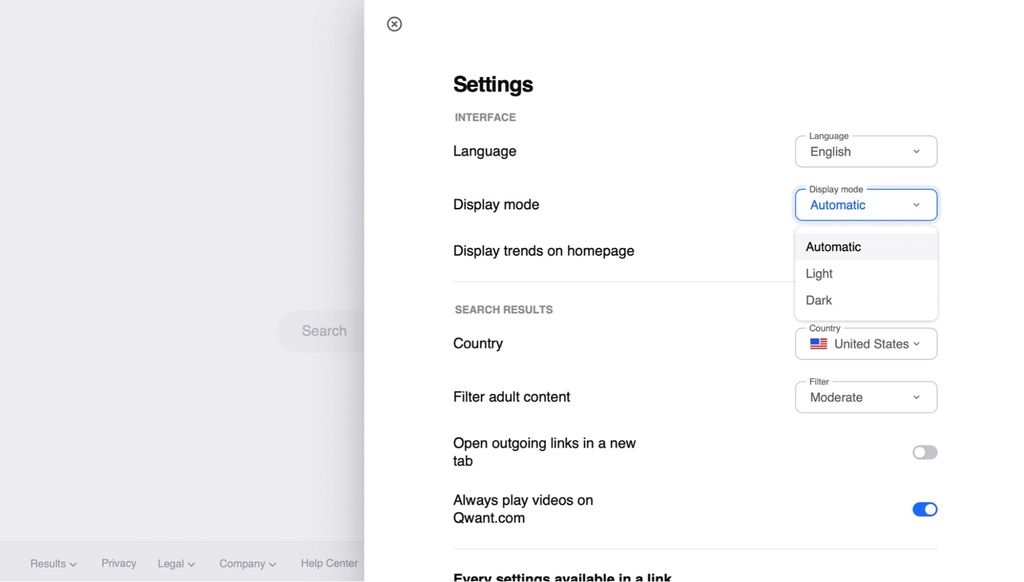Open the Language dropdown
1024x582 pixels.
tap(866, 151)
